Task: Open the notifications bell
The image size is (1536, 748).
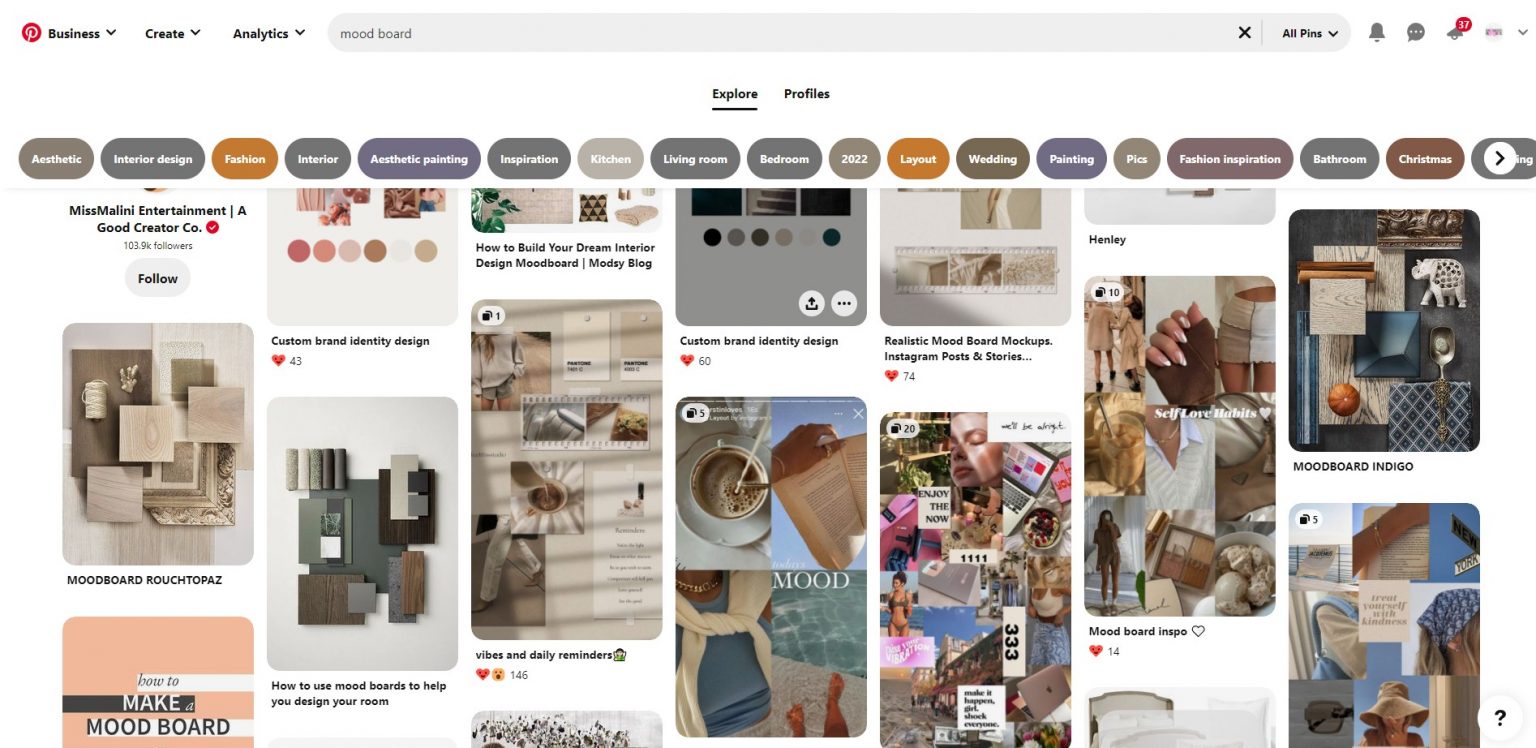Action: pyautogui.click(x=1376, y=32)
